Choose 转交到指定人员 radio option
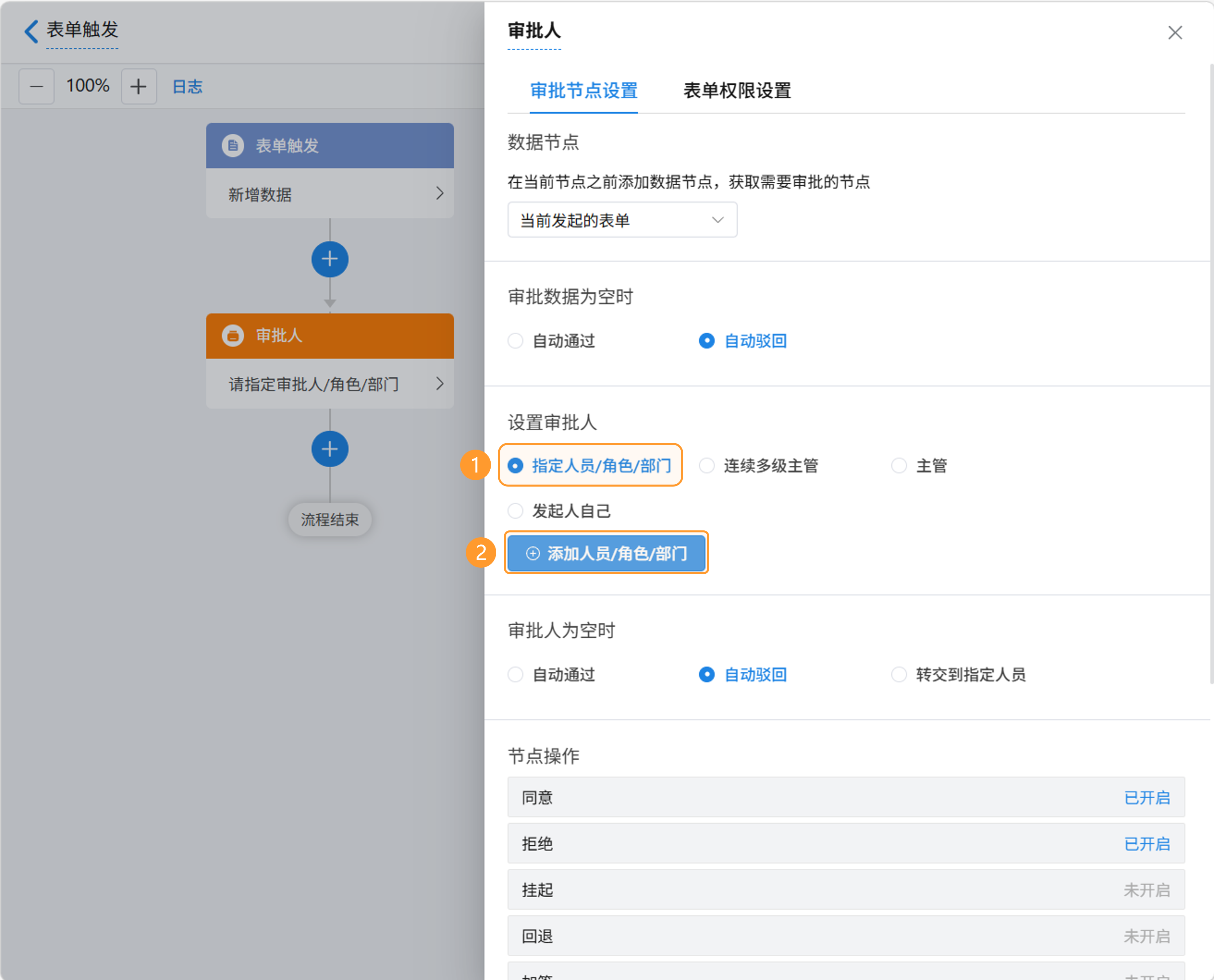1214x980 pixels. pyautogui.click(x=899, y=675)
